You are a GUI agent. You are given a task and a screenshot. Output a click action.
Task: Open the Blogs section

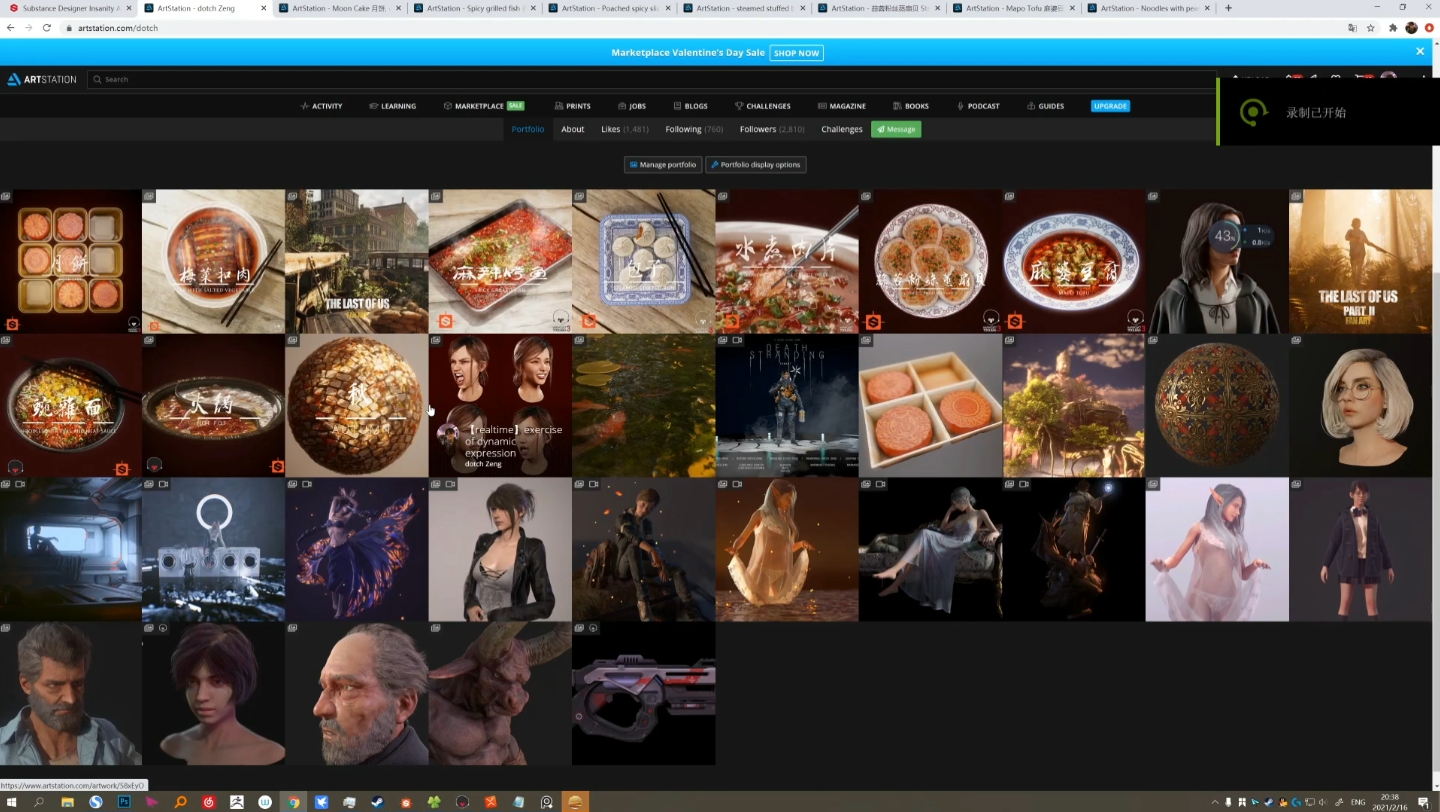tap(690, 106)
